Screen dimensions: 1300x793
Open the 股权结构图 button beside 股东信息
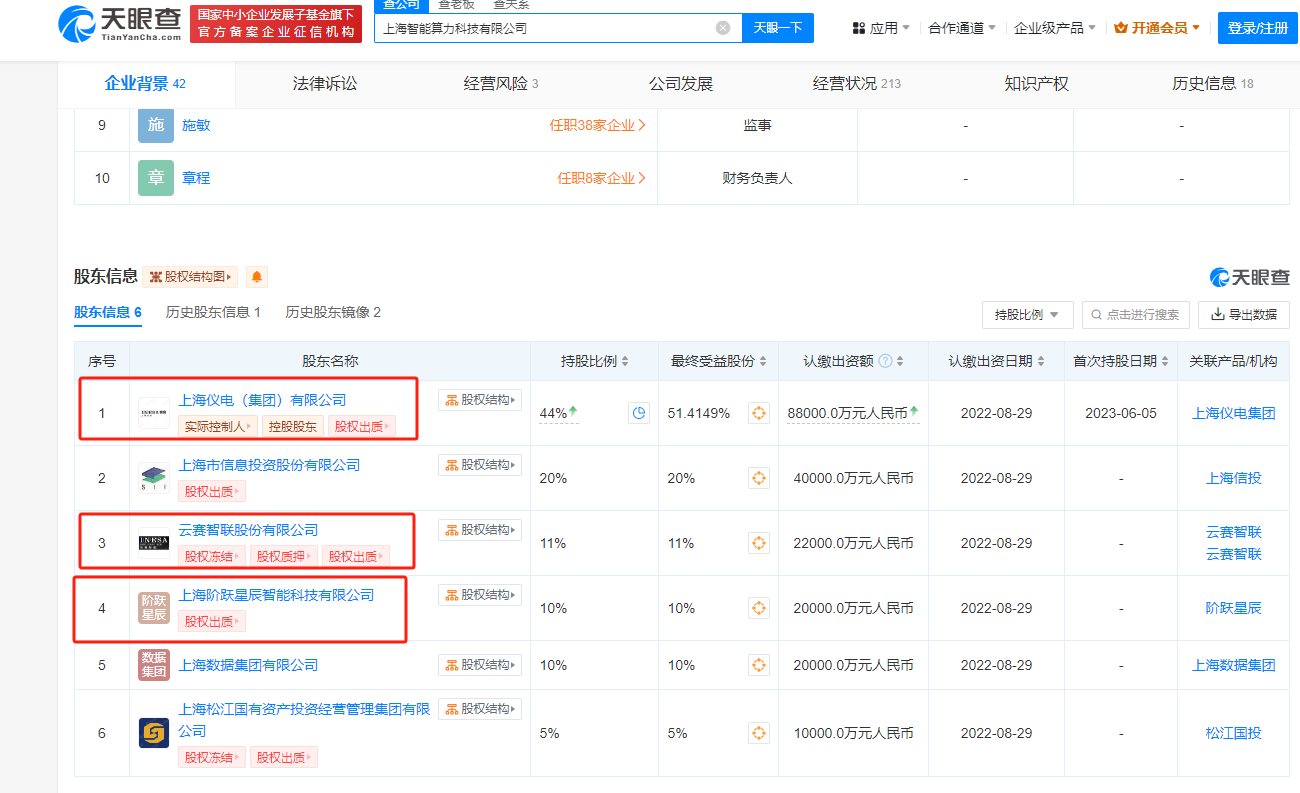click(x=190, y=277)
